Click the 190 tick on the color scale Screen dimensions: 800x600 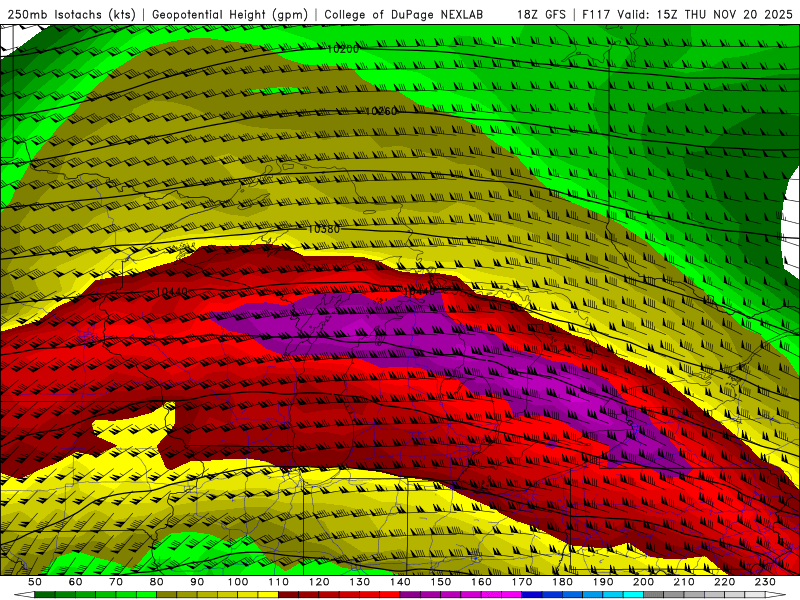coord(603,582)
